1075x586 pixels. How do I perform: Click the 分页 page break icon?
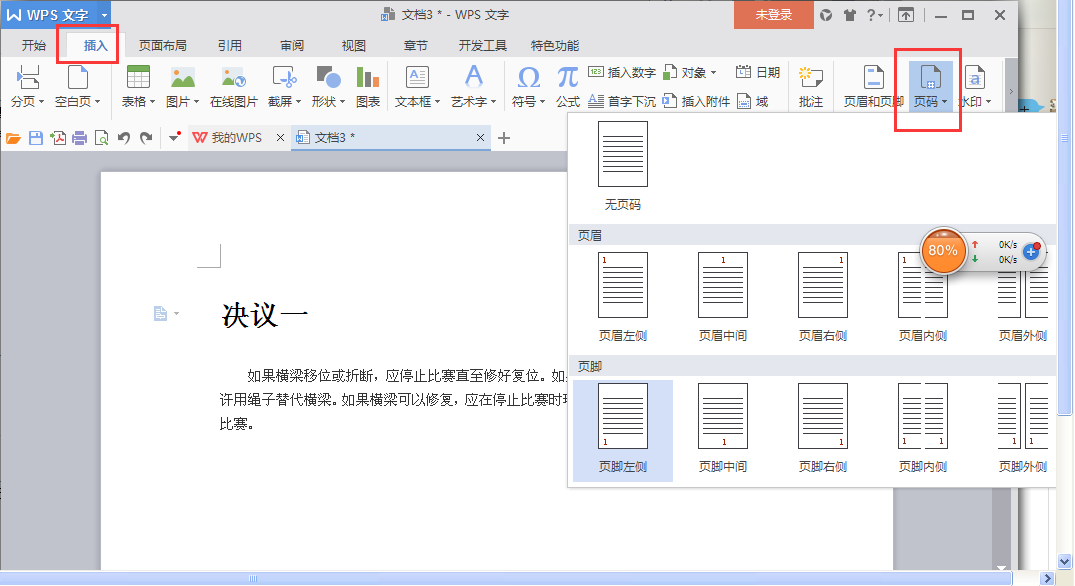27,77
